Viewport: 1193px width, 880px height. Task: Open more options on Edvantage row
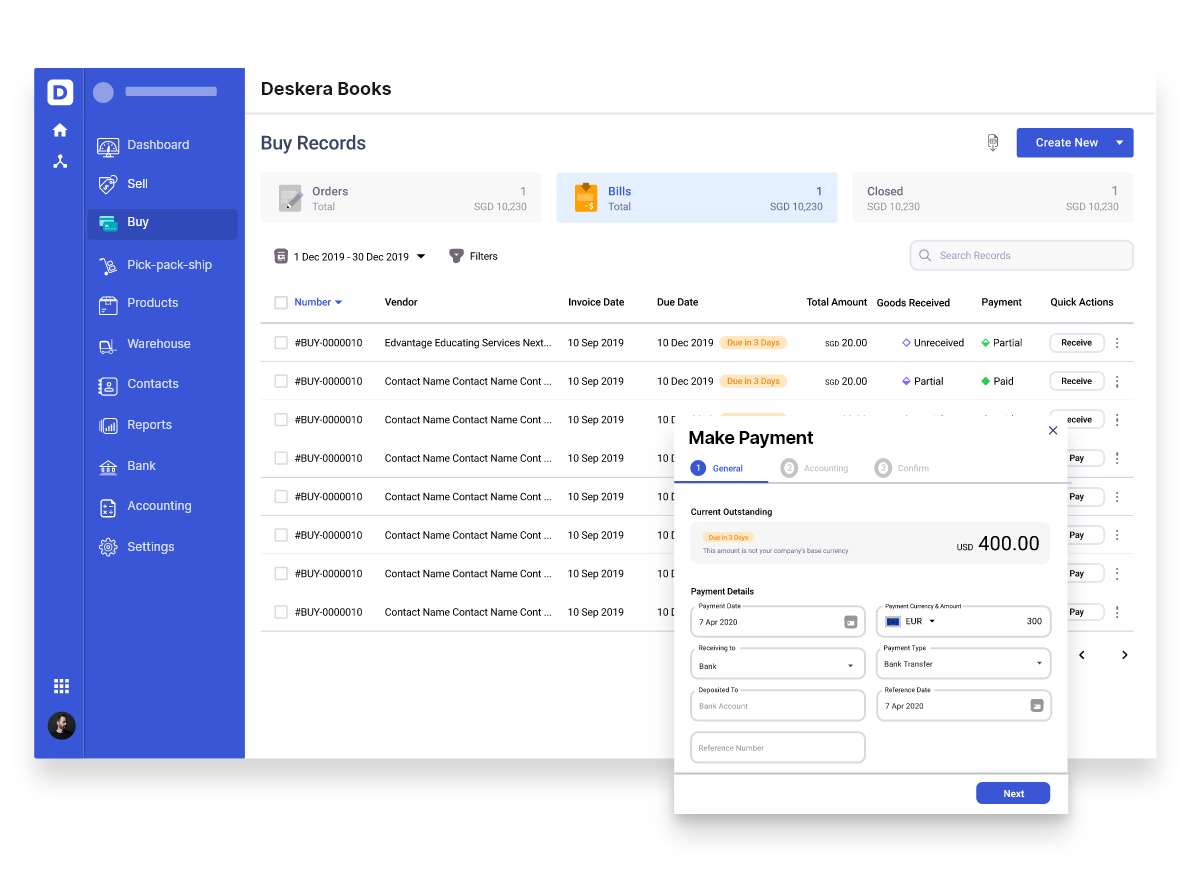[1117, 343]
